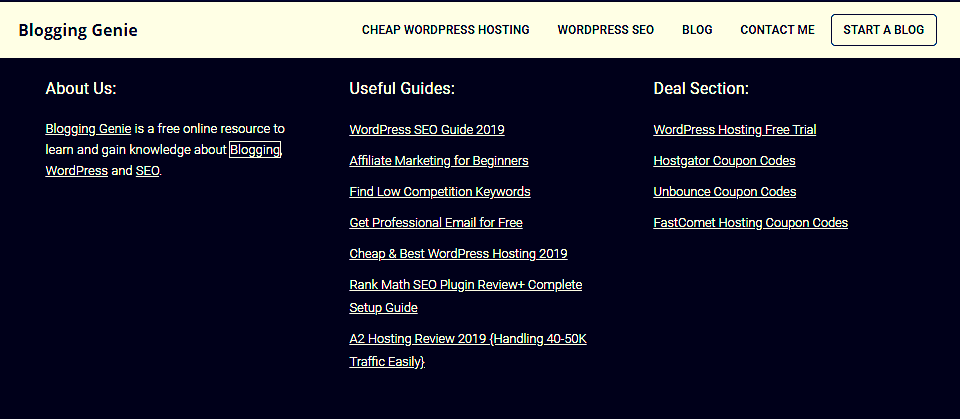Click FastComet Hosting Coupon Codes
960x419 pixels.
[x=751, y=222]
